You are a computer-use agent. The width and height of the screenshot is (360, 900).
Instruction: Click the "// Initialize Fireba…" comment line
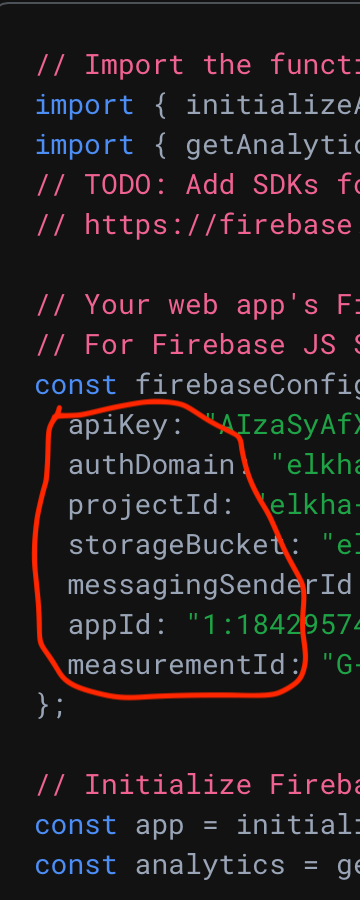tap(198, 785)
